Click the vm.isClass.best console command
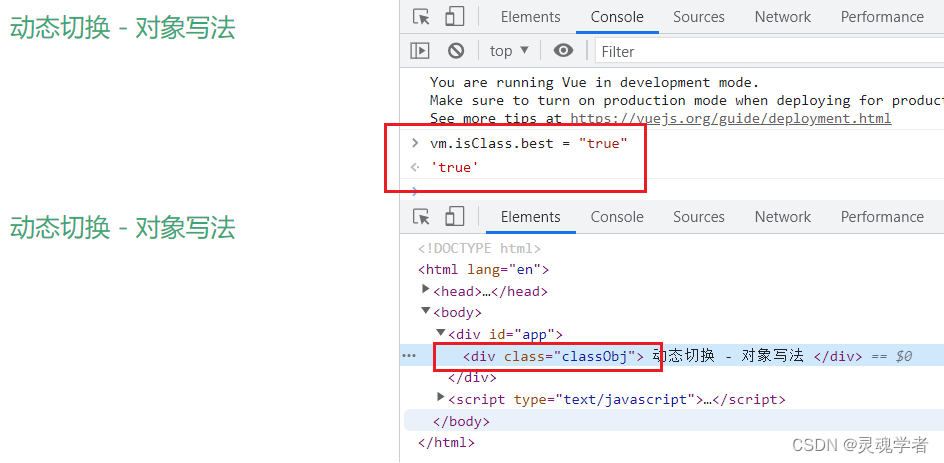Image resolution: width=944 pixels, height=463 pixels. 529,144
